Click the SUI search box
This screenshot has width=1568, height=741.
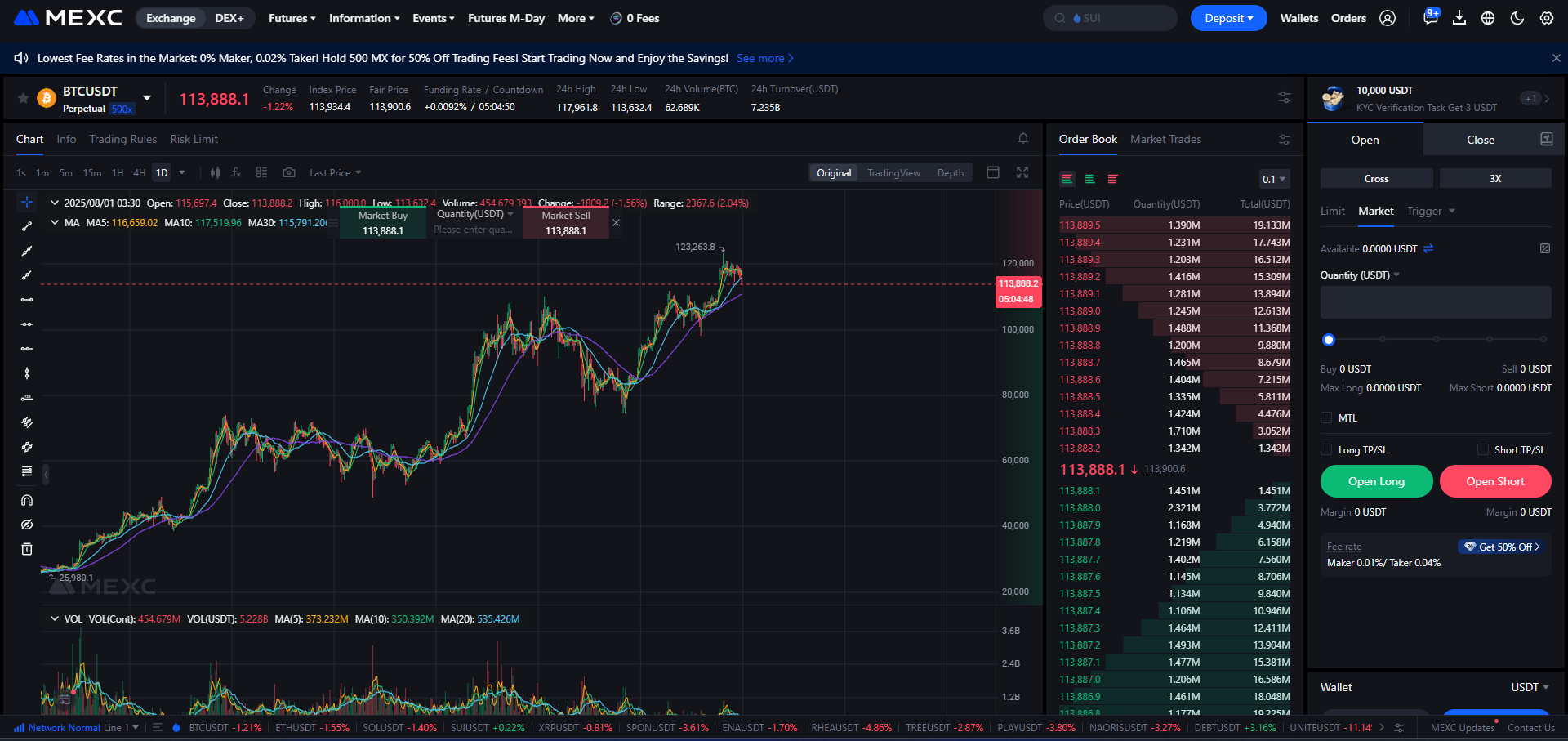tap(1109, 18)
